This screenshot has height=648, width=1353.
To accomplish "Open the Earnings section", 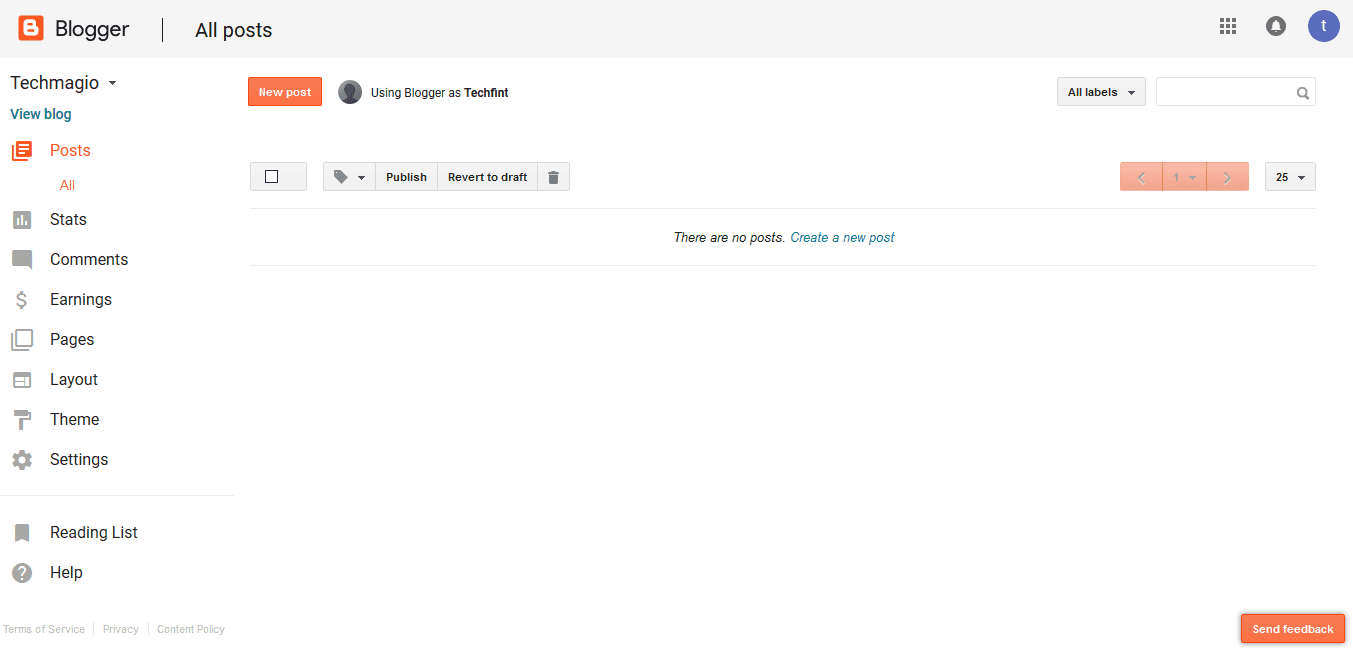I will pos(81,299).
